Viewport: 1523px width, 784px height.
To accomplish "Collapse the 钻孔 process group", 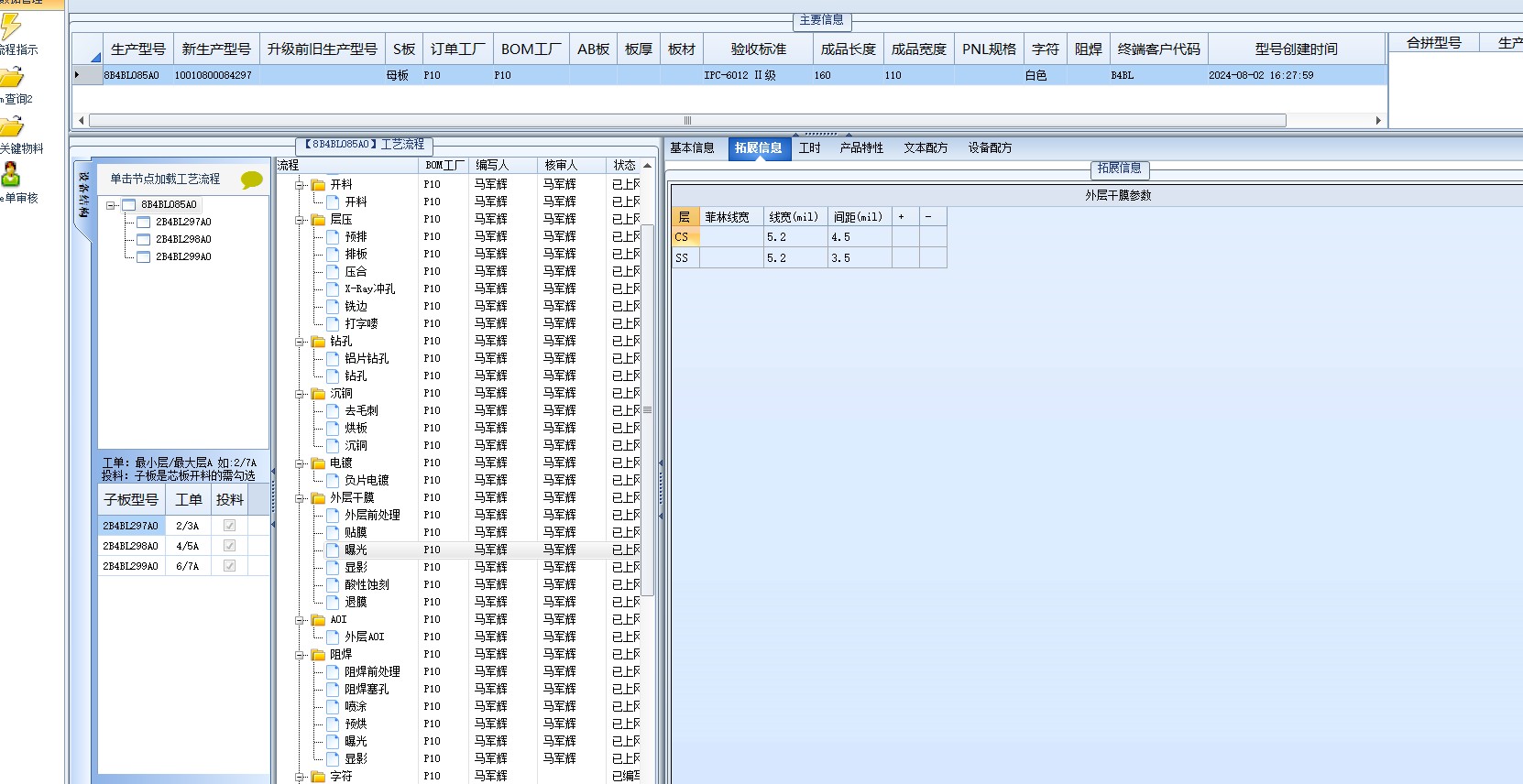I will click(x=300, y=342).
